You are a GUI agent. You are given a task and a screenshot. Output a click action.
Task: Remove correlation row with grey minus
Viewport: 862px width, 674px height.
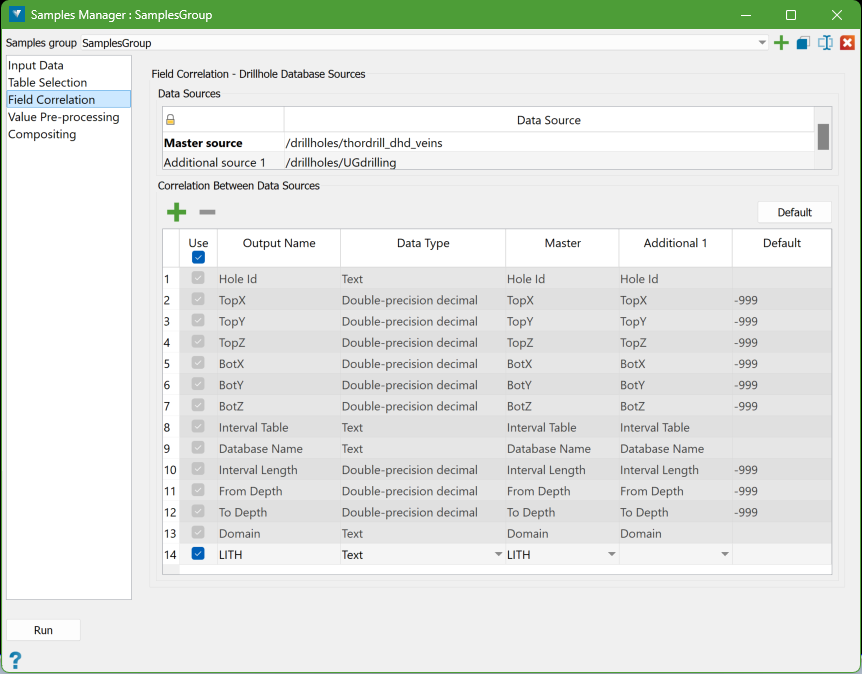pyautogui.click(x=207, y=212)
